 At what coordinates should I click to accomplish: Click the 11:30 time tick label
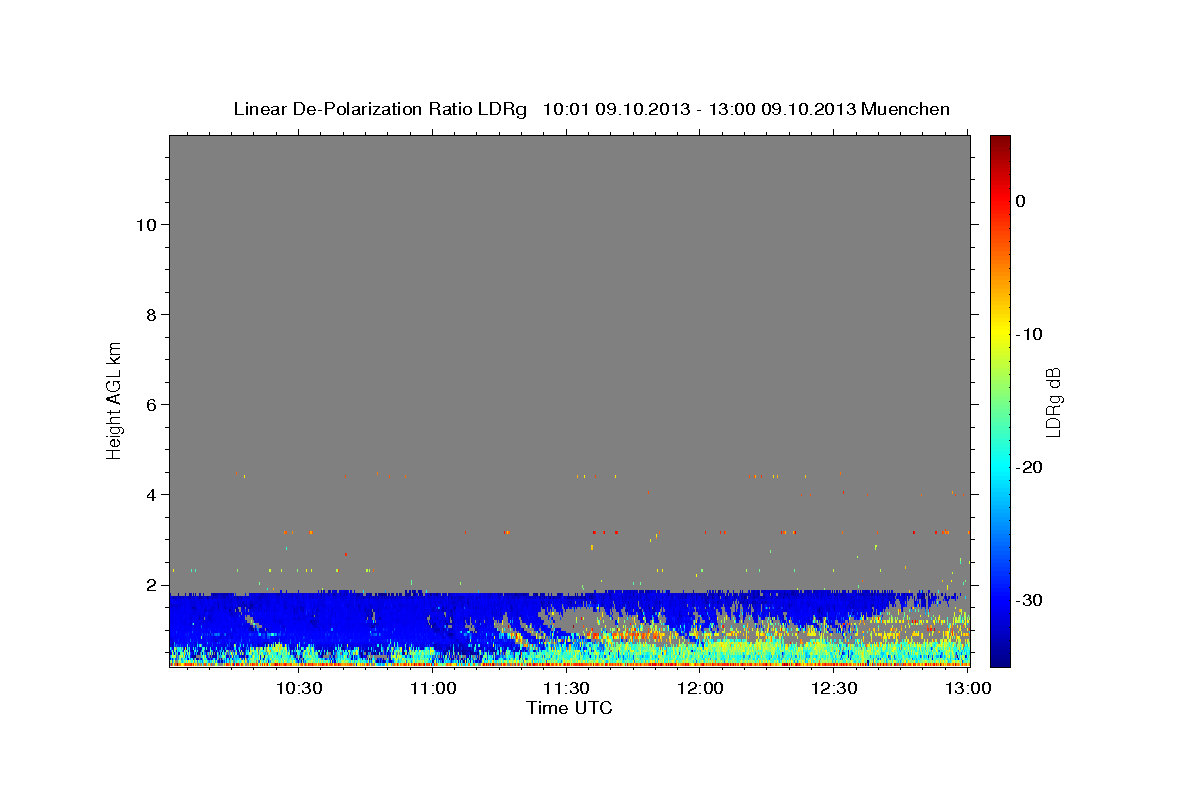pos(567,688)
